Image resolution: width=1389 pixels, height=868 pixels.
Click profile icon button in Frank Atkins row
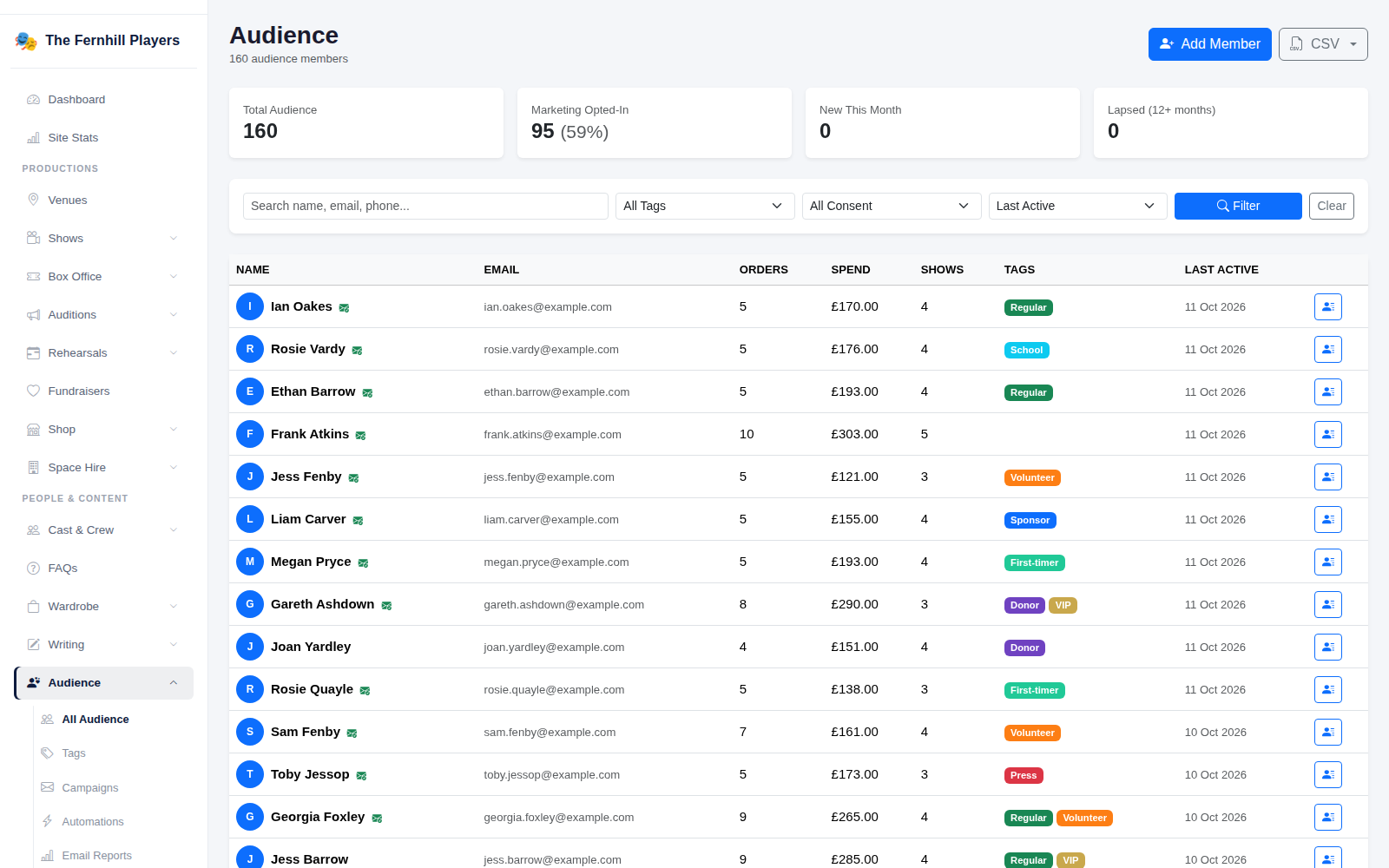(1327, 434)
